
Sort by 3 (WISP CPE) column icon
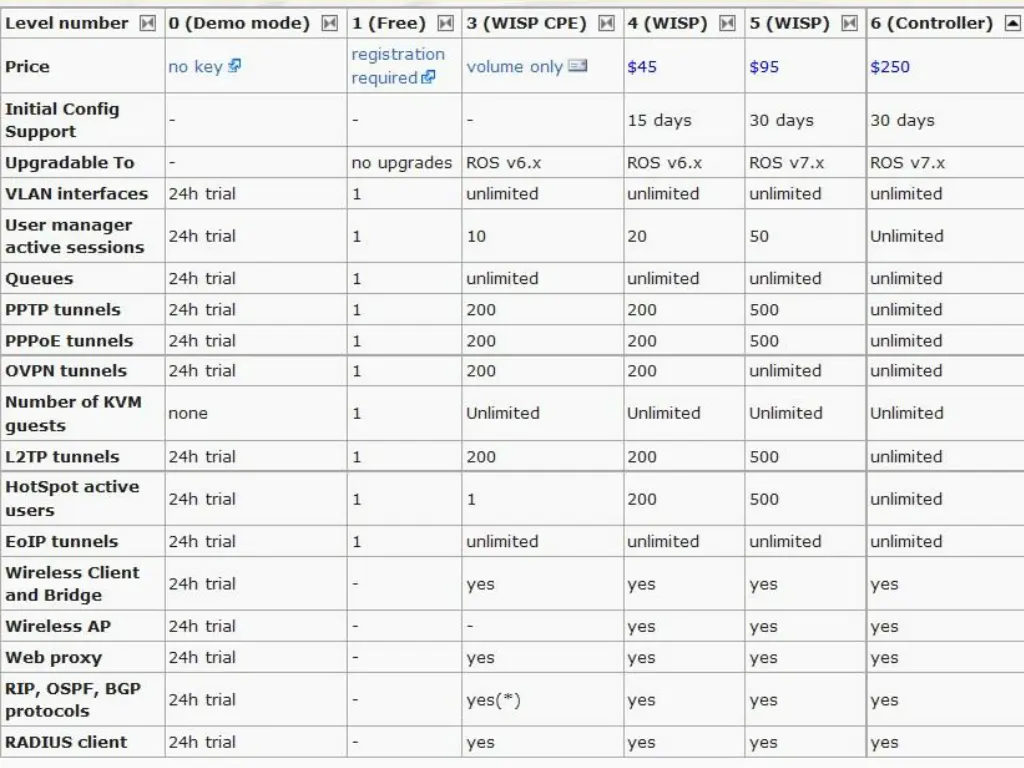pos(607,24)
